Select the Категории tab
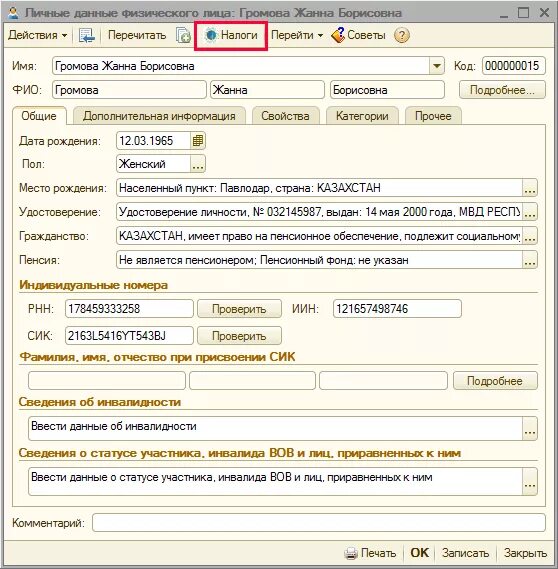Screen dimensions: 558x569 [x=362, y=116]
